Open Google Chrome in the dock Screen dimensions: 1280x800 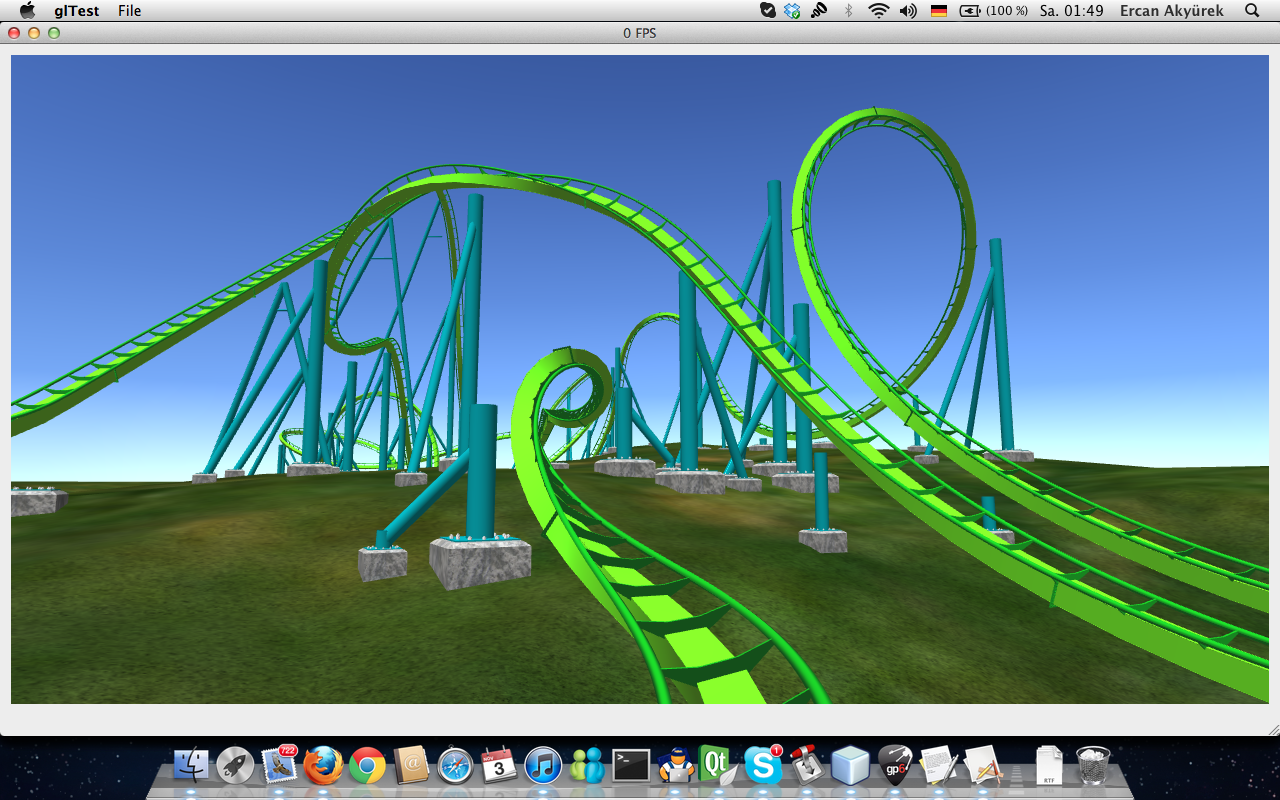(x=367, y=766)
